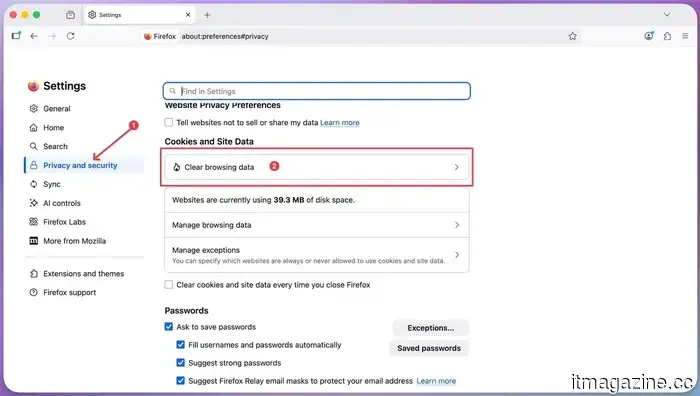Click the Cookies and Site Data heading
Viewport: 700px width, 396px height.
click(x=209, y=142)
